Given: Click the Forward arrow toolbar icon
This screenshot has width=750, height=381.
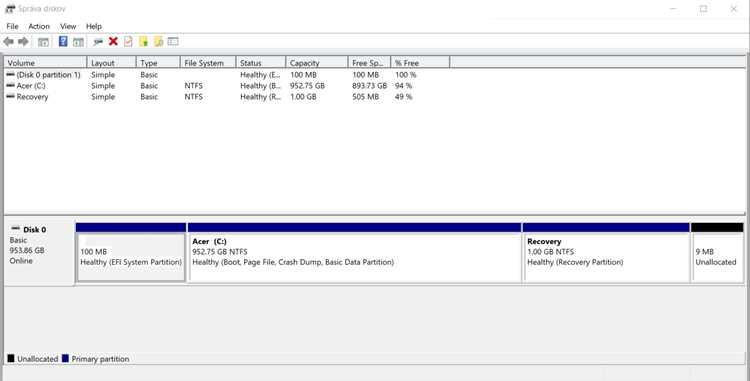Looking at the screenshot, I should coord(23,42).
